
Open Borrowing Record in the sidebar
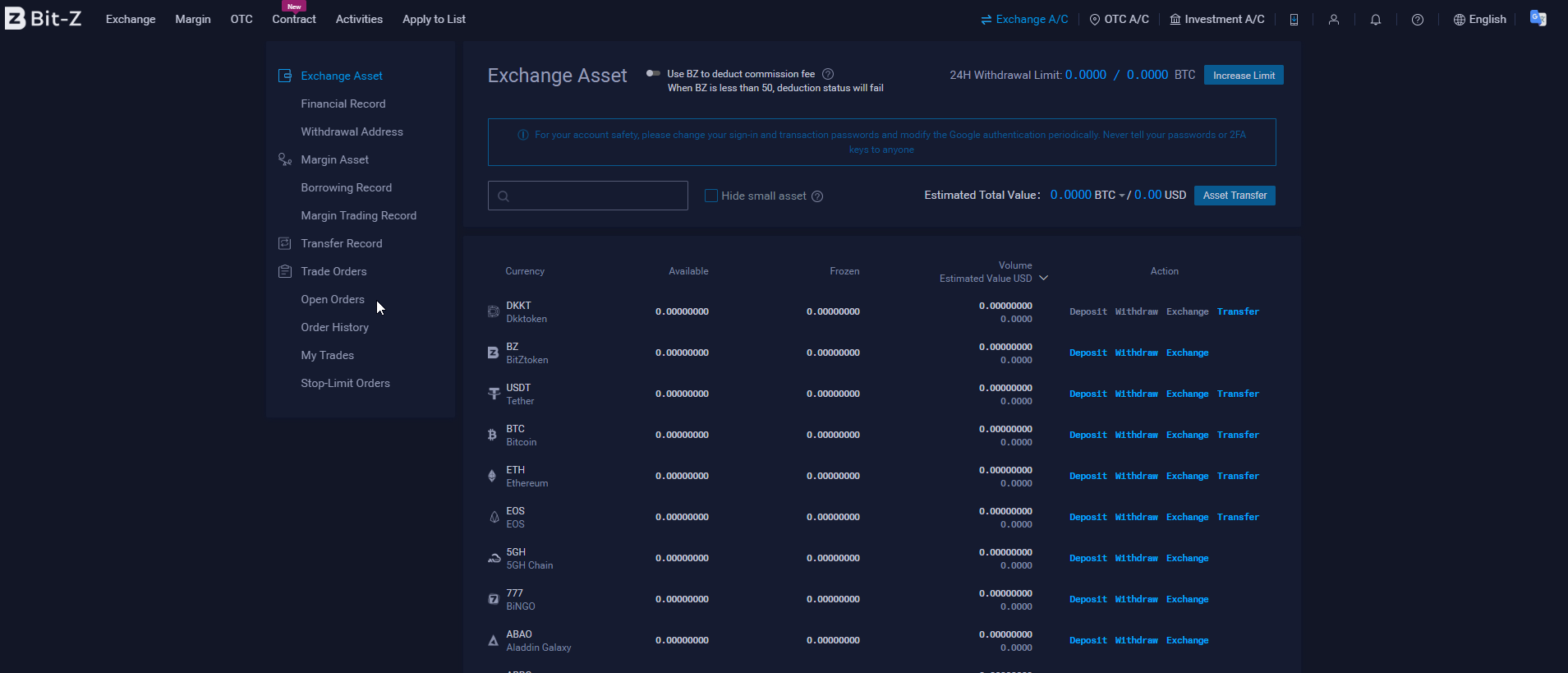[346, 187]
